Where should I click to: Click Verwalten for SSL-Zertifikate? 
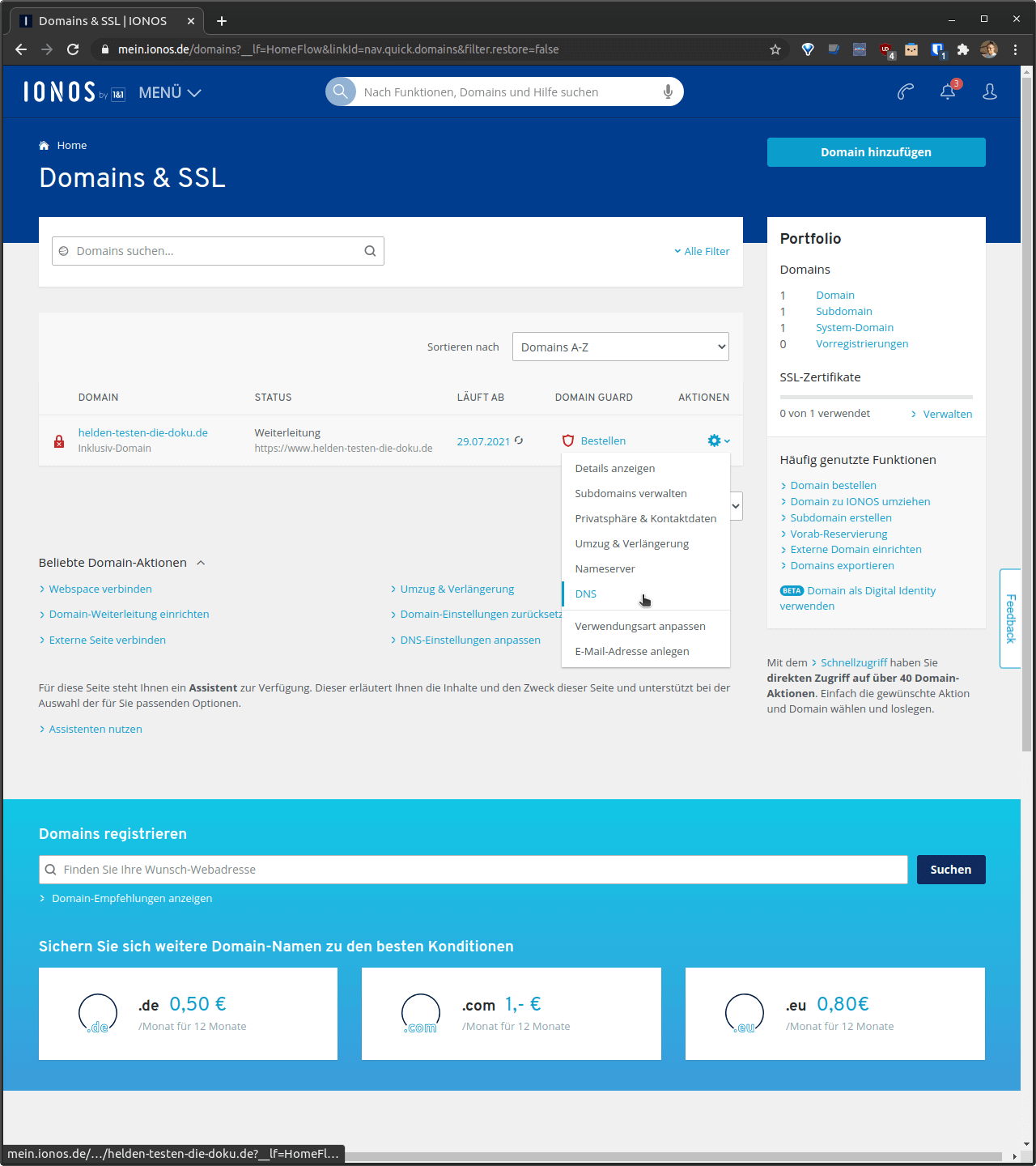point(948,414)
